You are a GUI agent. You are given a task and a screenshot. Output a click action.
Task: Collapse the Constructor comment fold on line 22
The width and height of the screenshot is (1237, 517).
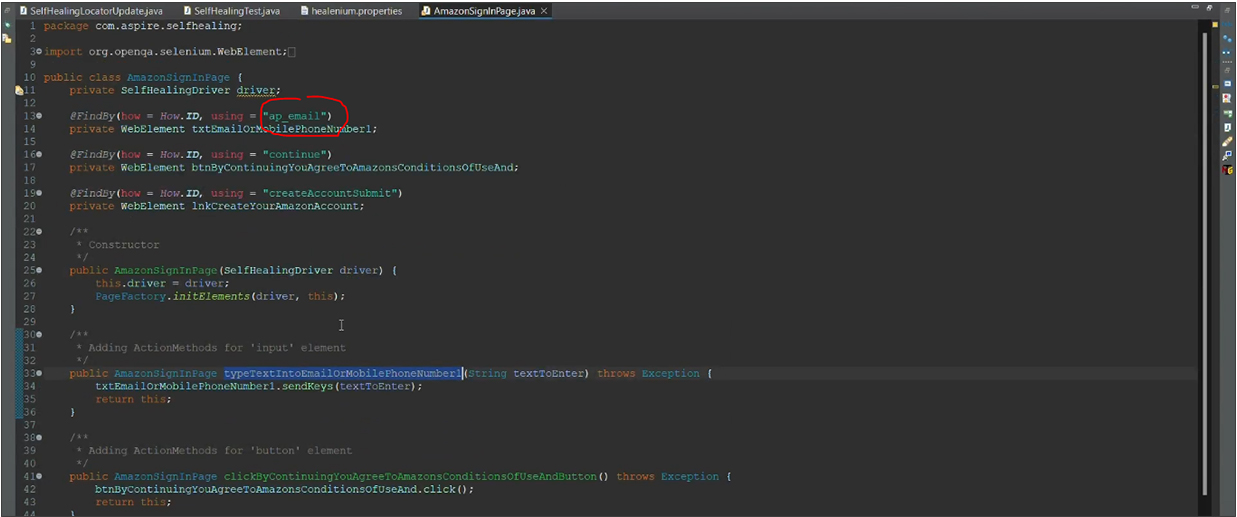click(x=38, y=232)
